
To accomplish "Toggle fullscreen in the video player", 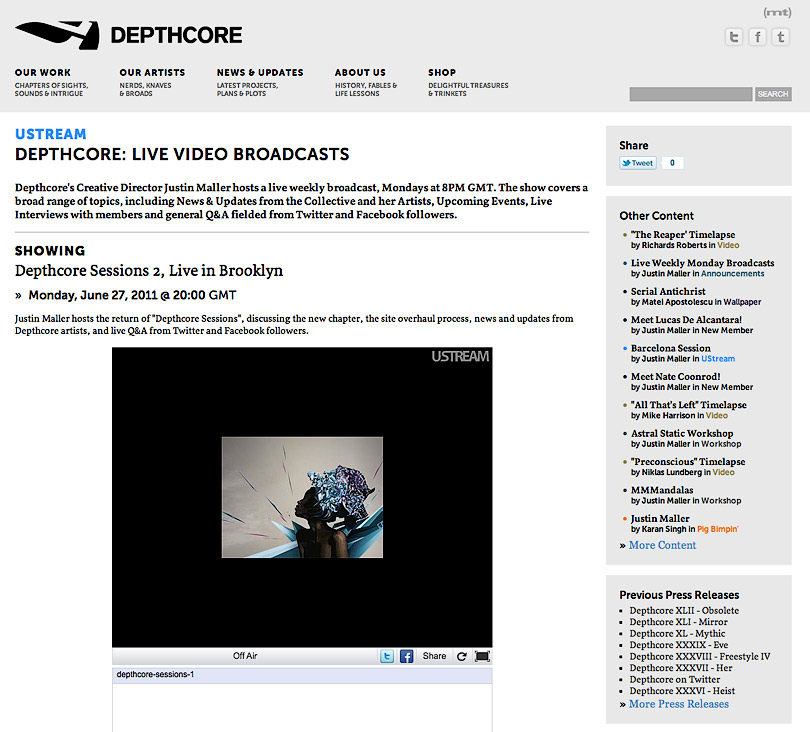I will tap(482, 656).
